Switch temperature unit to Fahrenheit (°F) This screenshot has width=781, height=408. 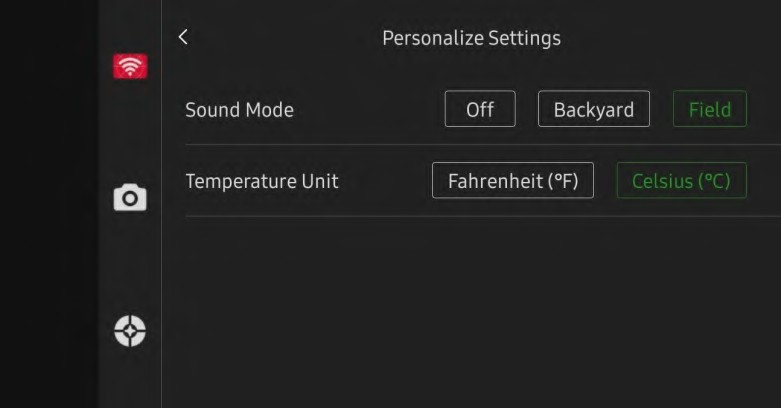coord(512,181)
